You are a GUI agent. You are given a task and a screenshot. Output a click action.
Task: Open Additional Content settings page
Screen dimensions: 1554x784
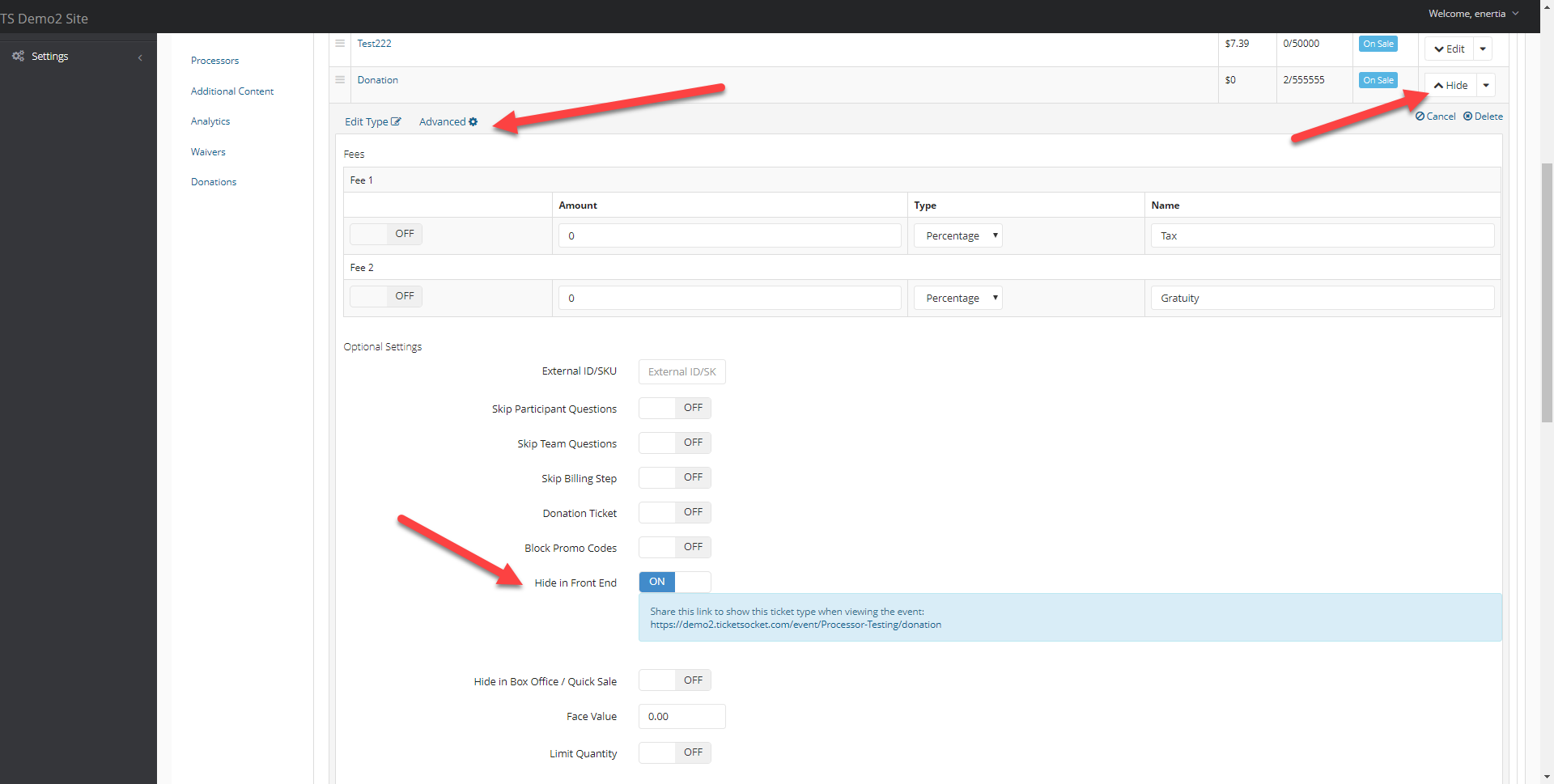click(232, 91)
